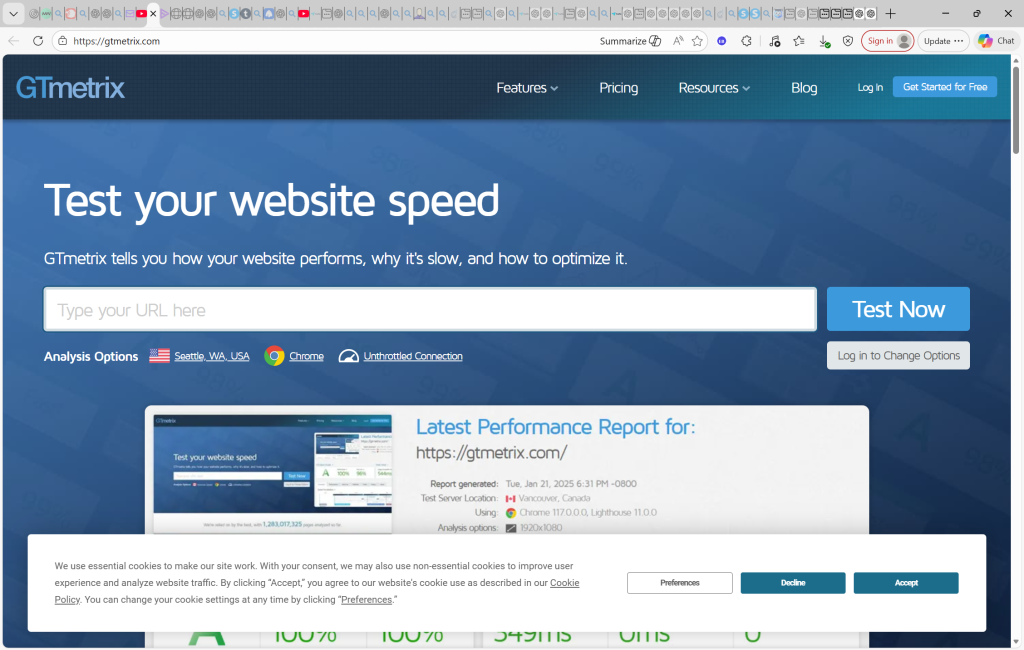Open the Downloads icon in the toolbar

(x=824, y=41)
